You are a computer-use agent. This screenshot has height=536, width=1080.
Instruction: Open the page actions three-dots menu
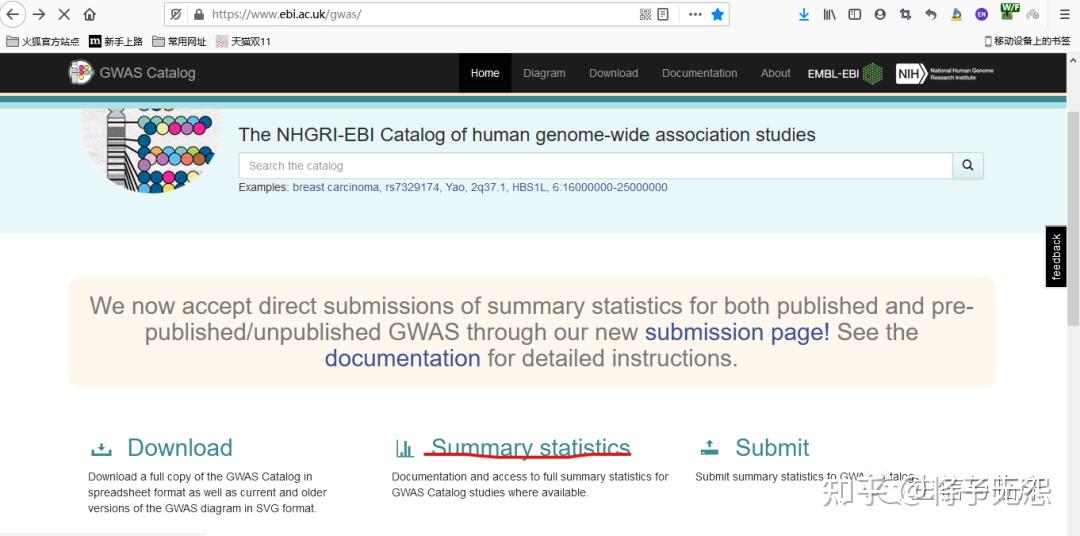point(695,14)
